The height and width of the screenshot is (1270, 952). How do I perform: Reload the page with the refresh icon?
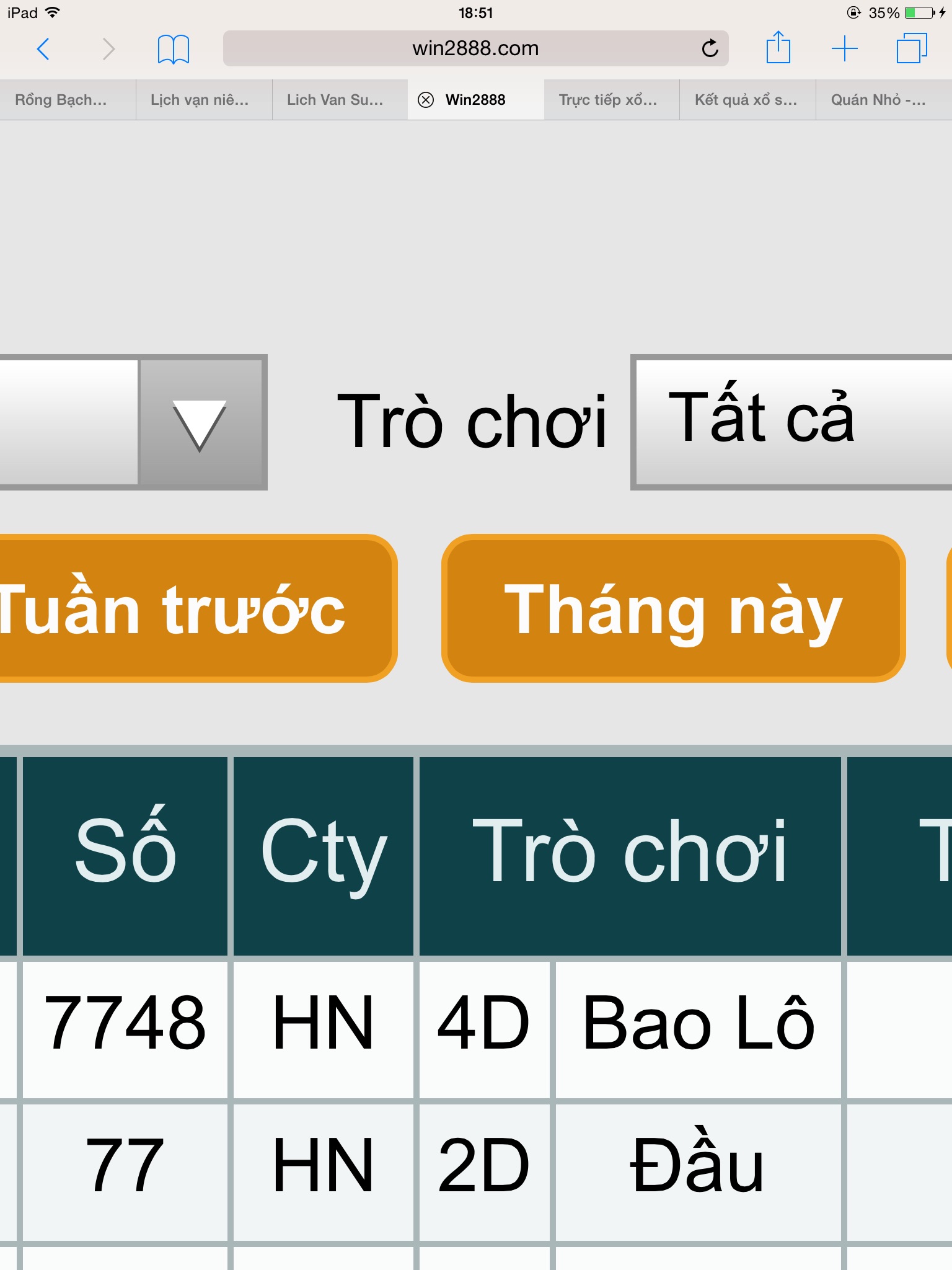pos(710,48)
